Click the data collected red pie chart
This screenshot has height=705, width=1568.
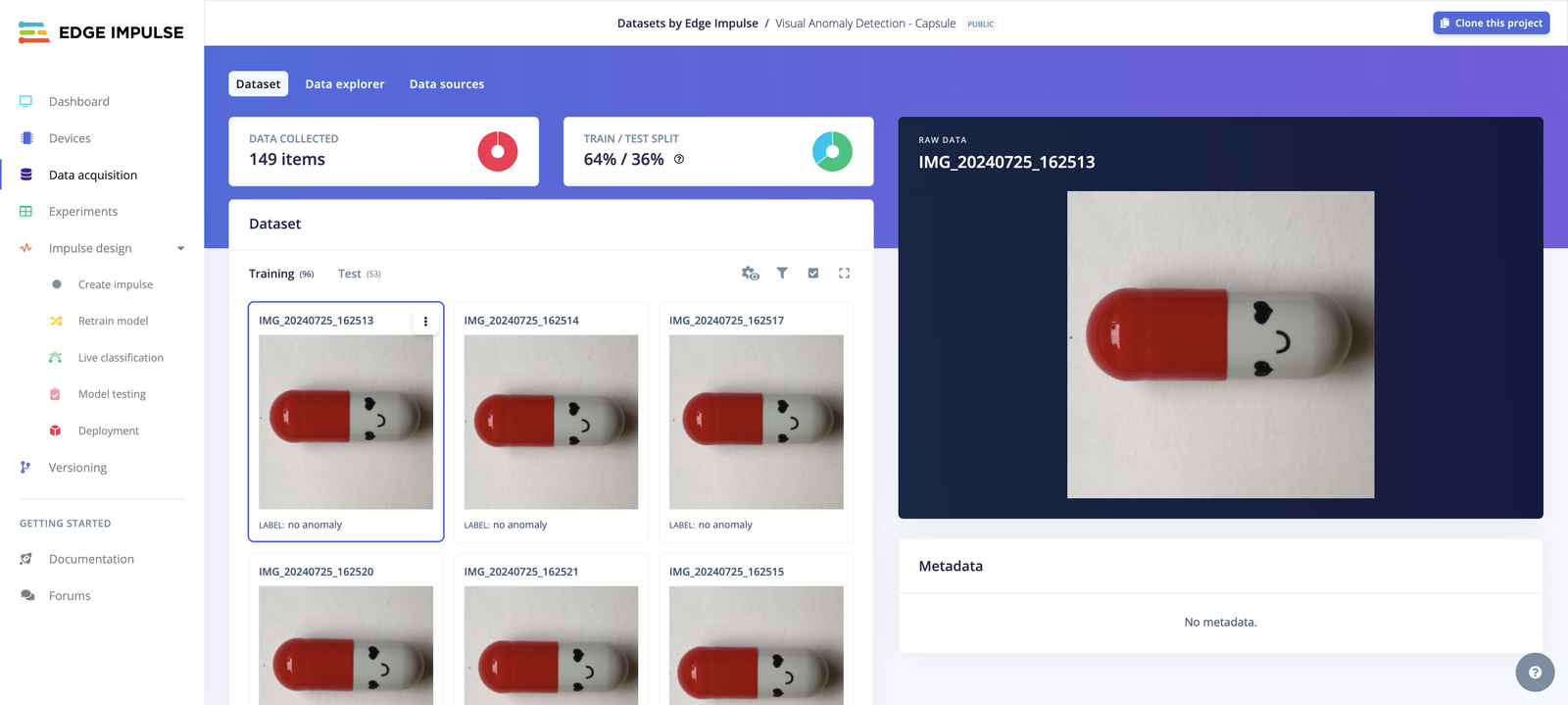pos(498,151)
